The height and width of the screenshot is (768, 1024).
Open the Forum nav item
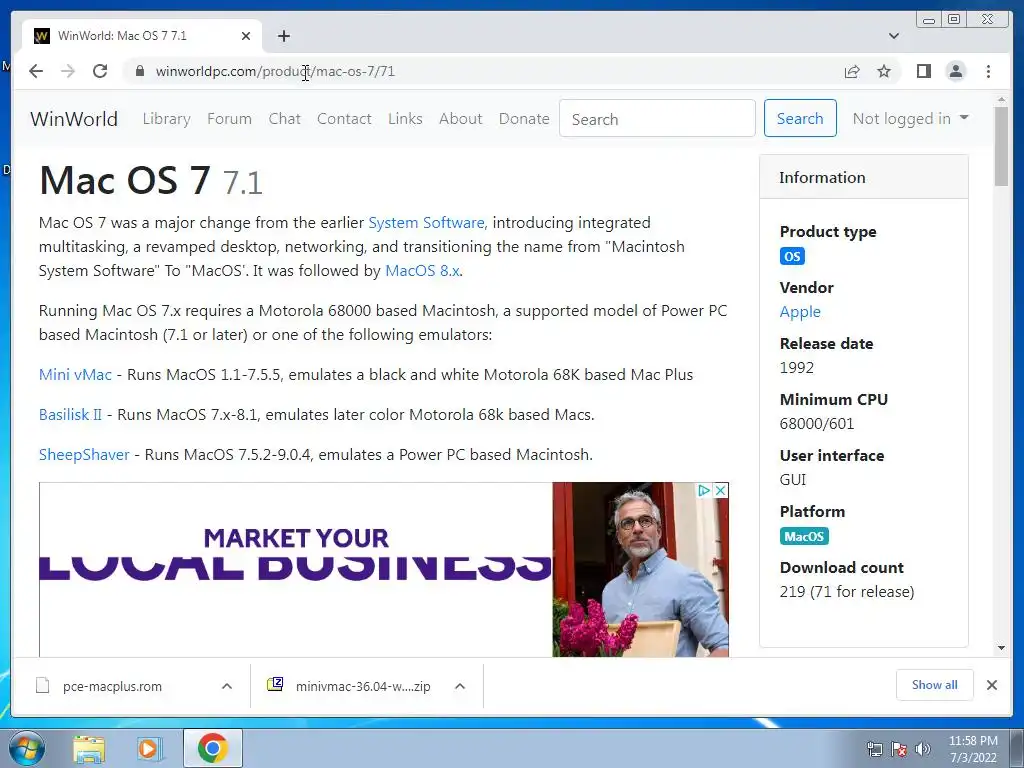229,119
